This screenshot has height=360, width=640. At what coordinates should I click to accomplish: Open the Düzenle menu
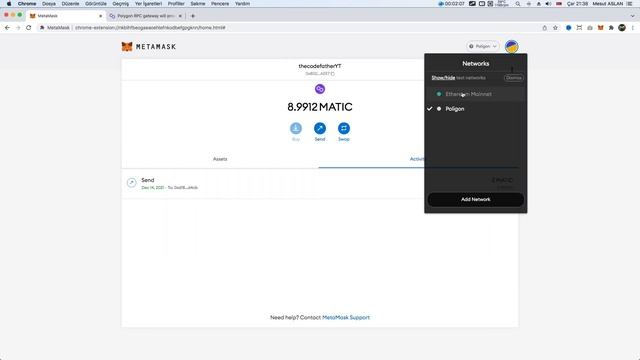click(70, 4)
